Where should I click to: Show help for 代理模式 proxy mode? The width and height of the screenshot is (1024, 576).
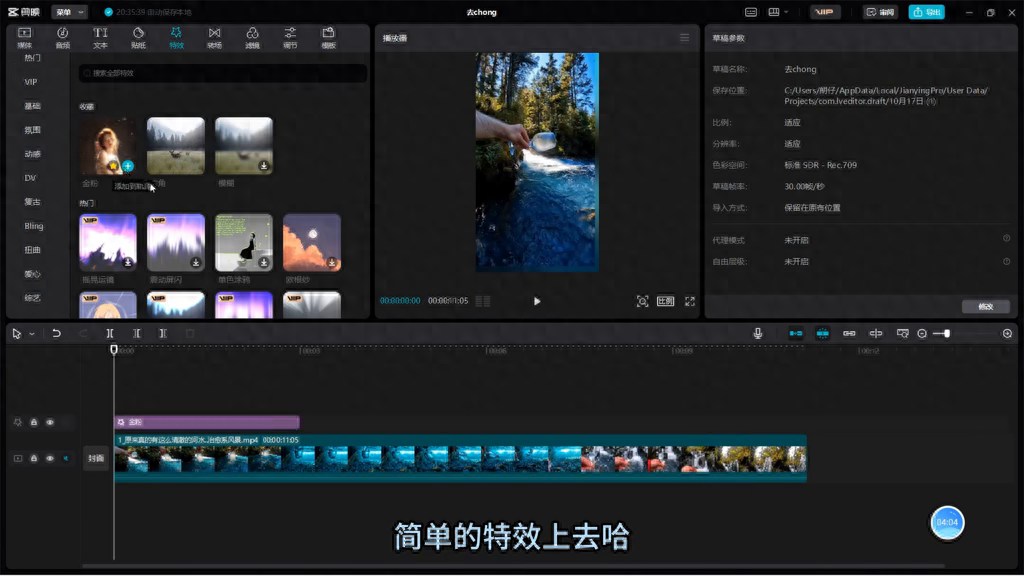pos(1006,238)
